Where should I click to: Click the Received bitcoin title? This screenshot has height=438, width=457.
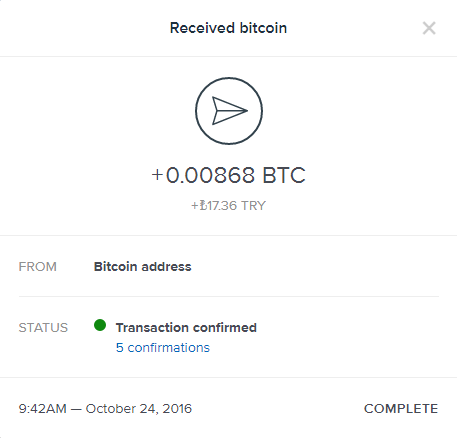(228, 28)
